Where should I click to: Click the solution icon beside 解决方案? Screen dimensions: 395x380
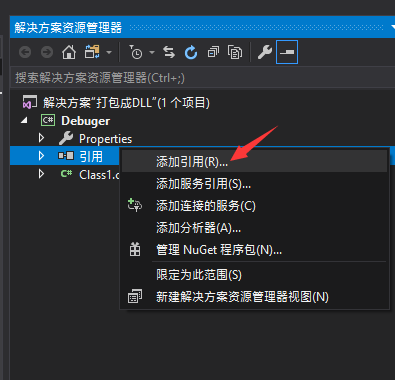click(30, 102)
